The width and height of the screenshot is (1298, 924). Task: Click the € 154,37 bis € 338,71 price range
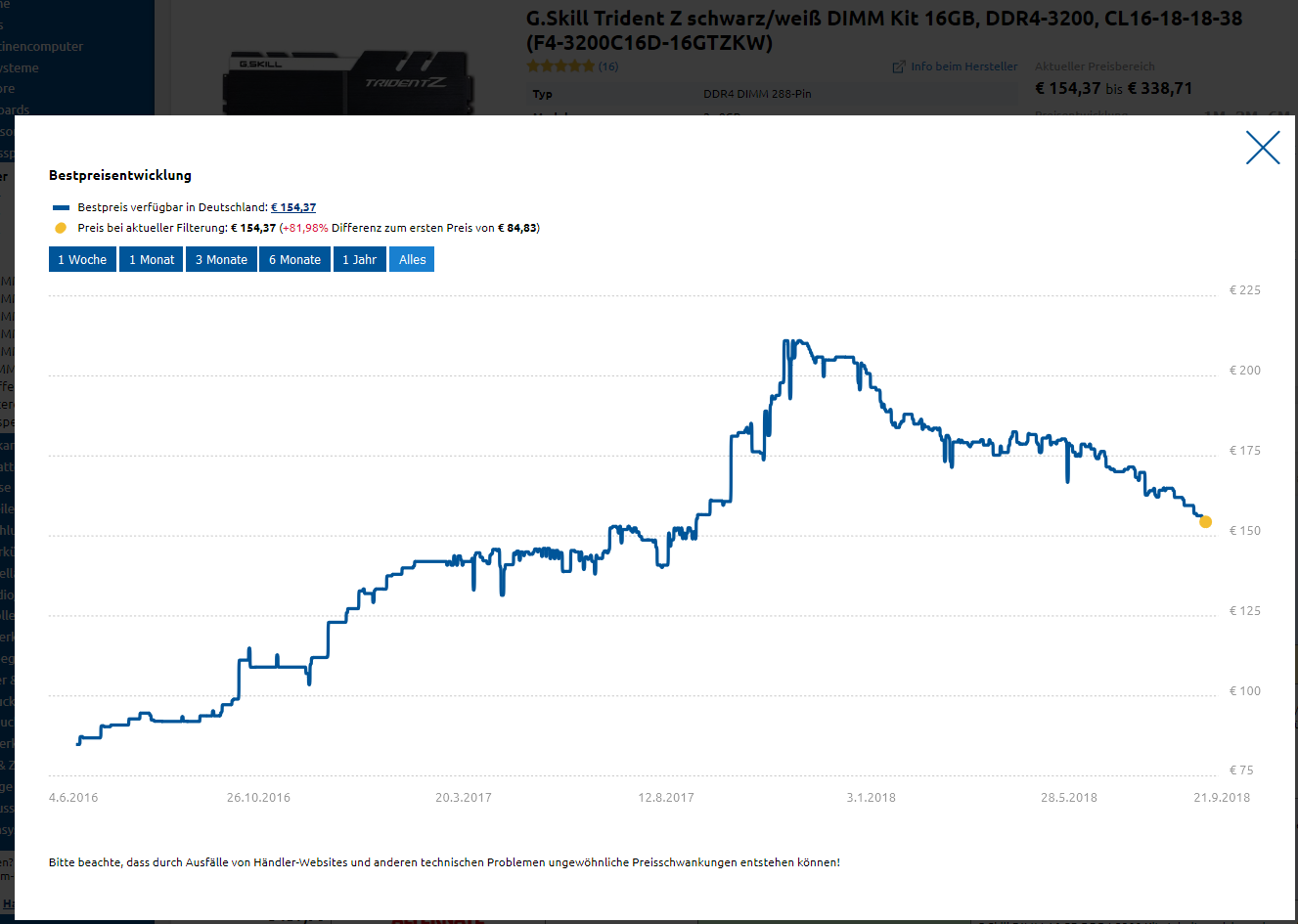(x=1113, y=88)
